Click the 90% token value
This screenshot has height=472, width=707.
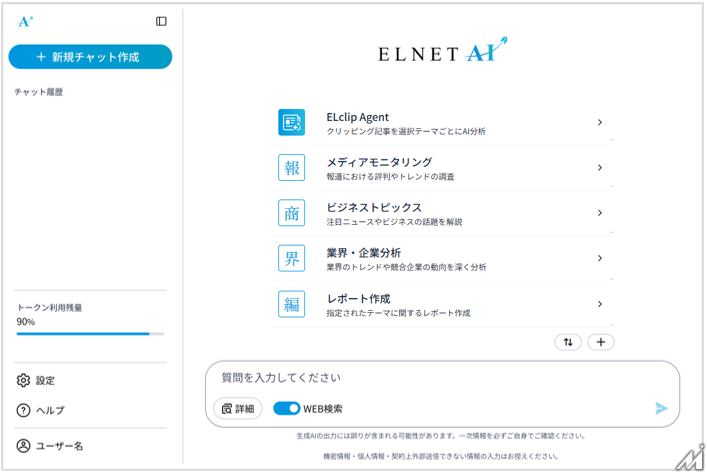pyautogui.click(x=26, y=322)
